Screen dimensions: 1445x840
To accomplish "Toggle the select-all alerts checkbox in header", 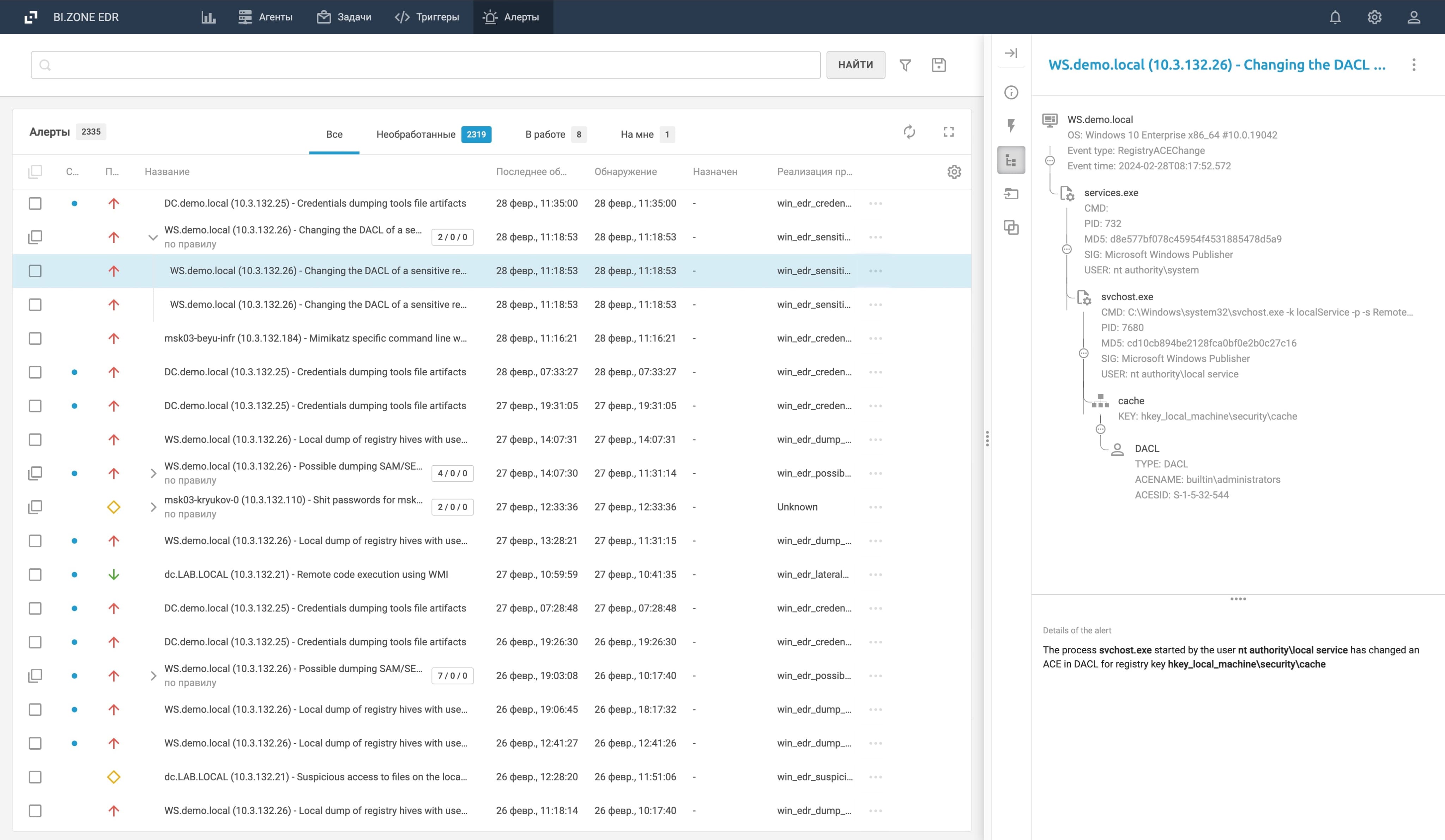I will click(x=35, y=171).
